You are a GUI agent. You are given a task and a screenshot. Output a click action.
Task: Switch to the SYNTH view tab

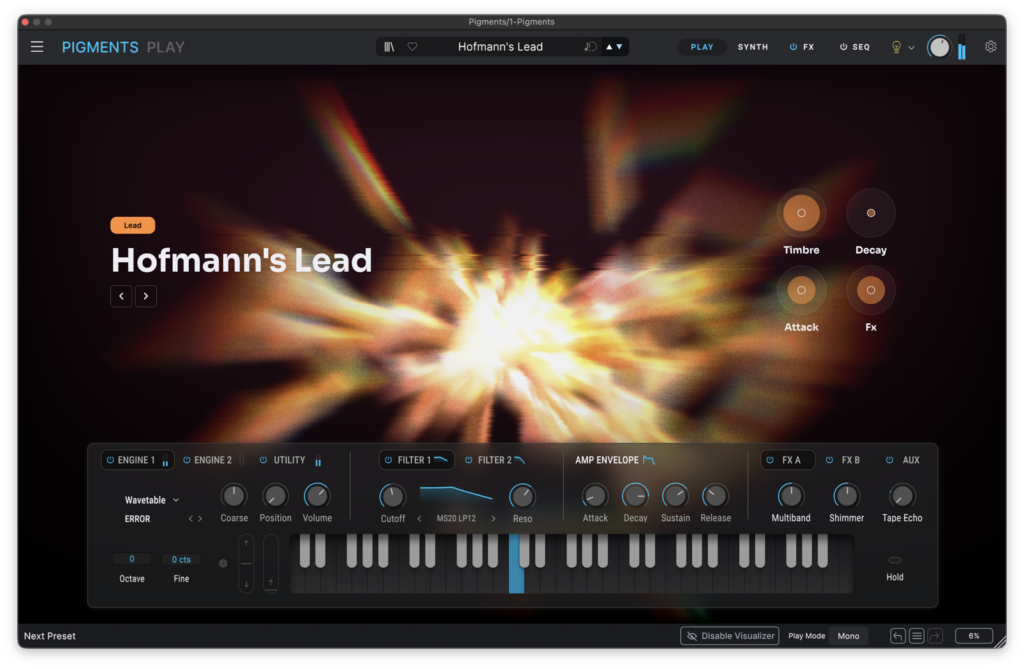(x=753, y=47)
